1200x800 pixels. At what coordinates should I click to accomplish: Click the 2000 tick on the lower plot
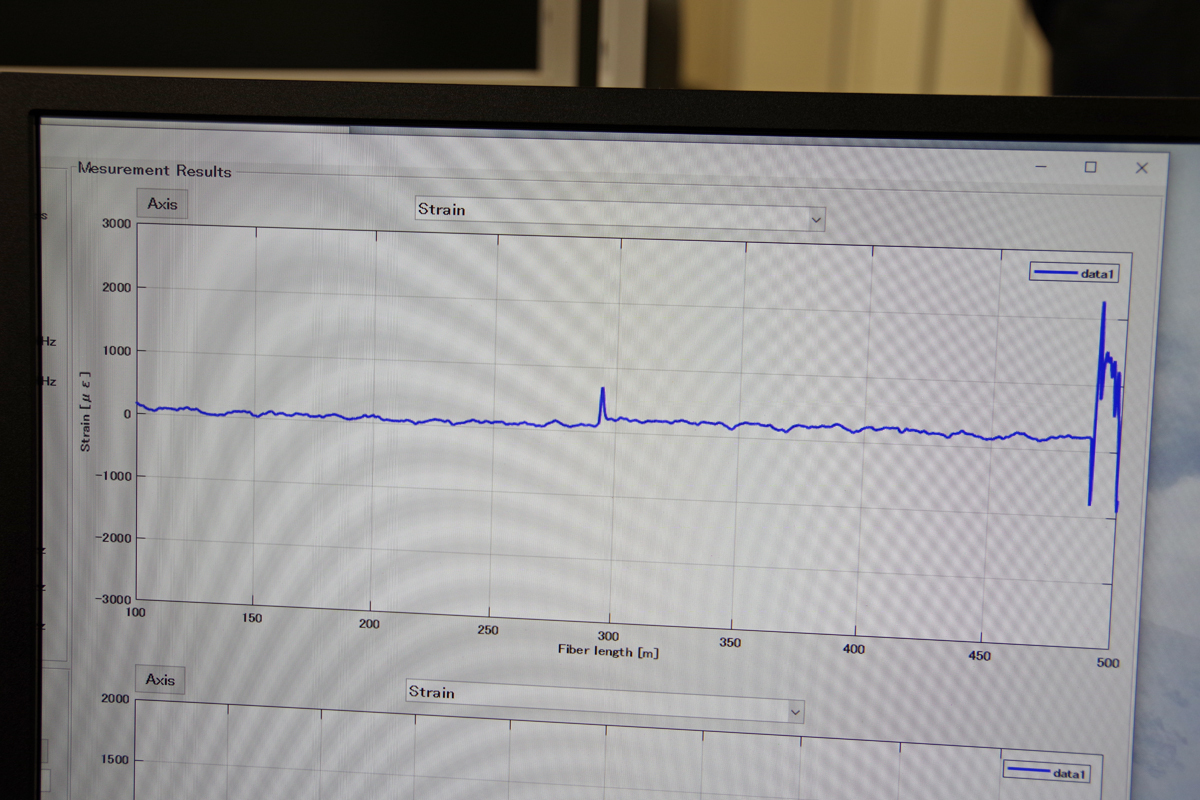(116, 698)
